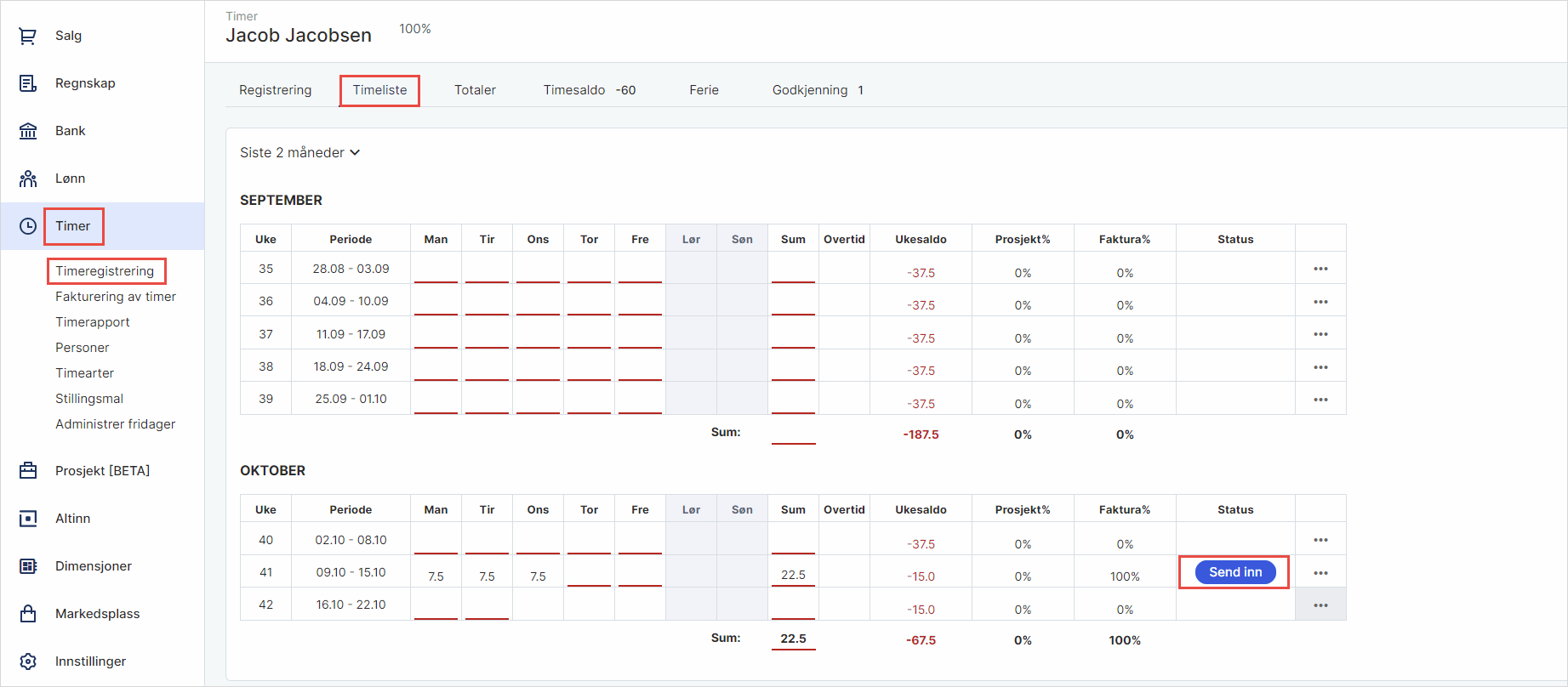The width and height of the screenshot is (1568, 687).
Task: Open Regnskap via its ledger icon
Action: coord(28,83)
